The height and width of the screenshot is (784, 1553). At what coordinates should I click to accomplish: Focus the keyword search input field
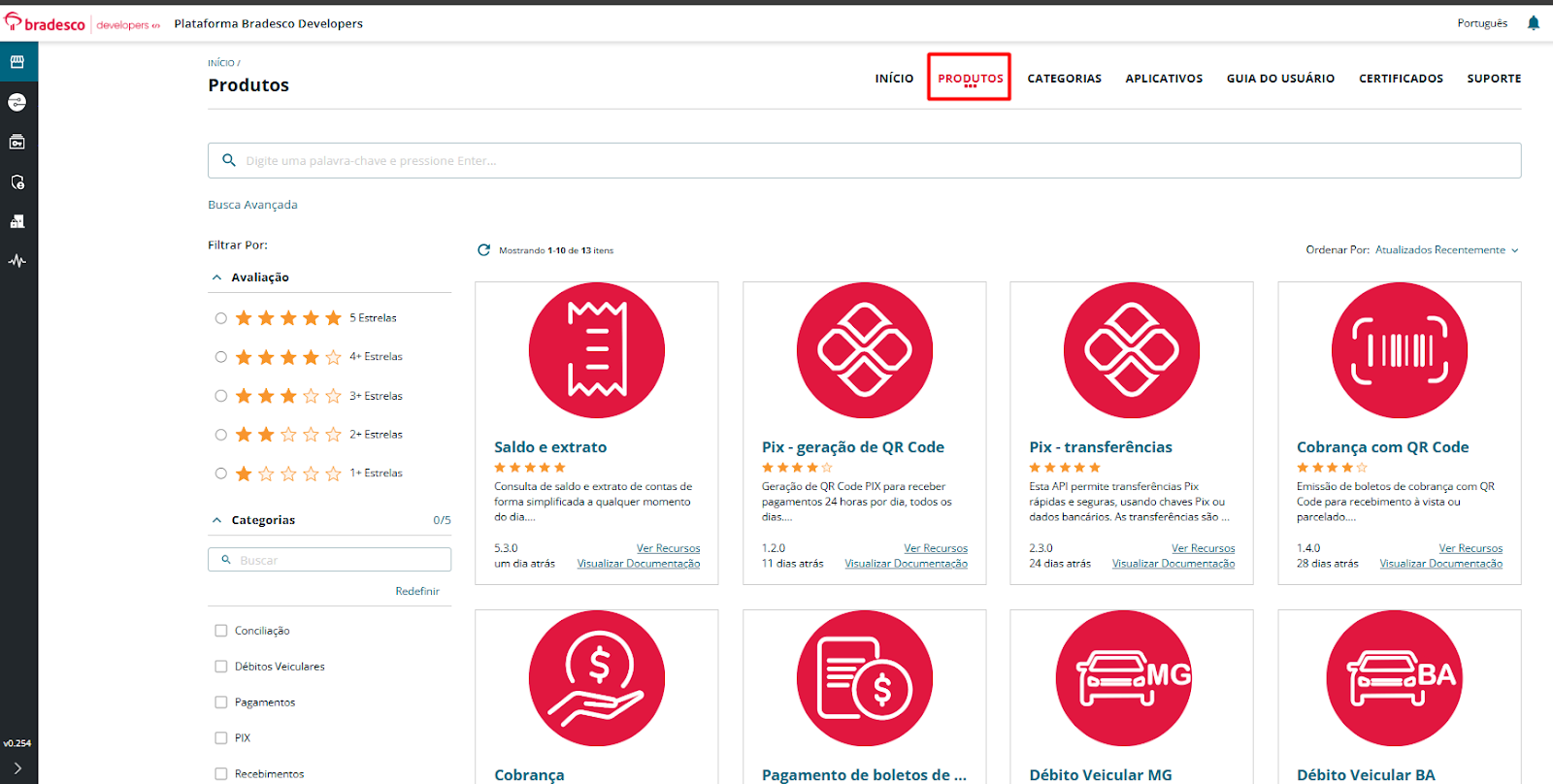point(864,160)
